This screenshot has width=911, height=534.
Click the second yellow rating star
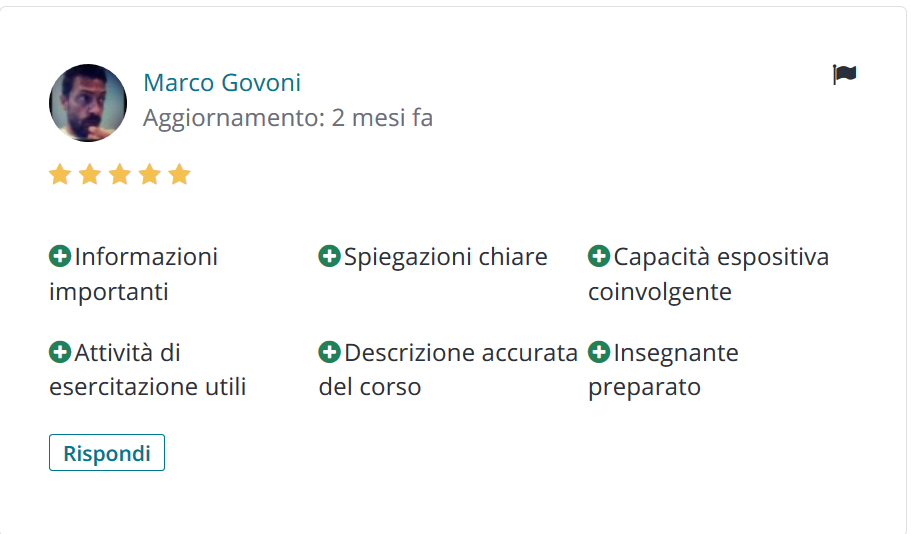[90, 174]
